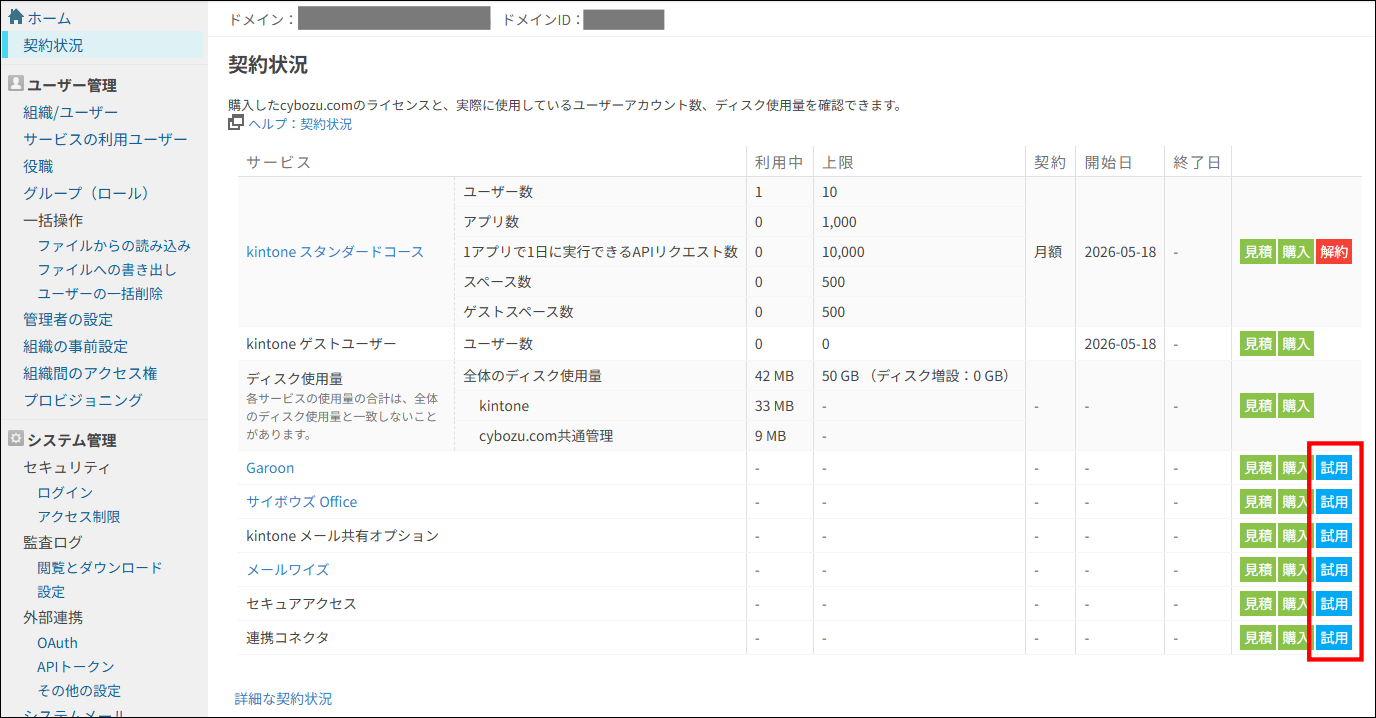Open the ヘルプ：契約状況 help link
Image resolution: width=1376 pixels, height=718 pixels.
[300, 124]
